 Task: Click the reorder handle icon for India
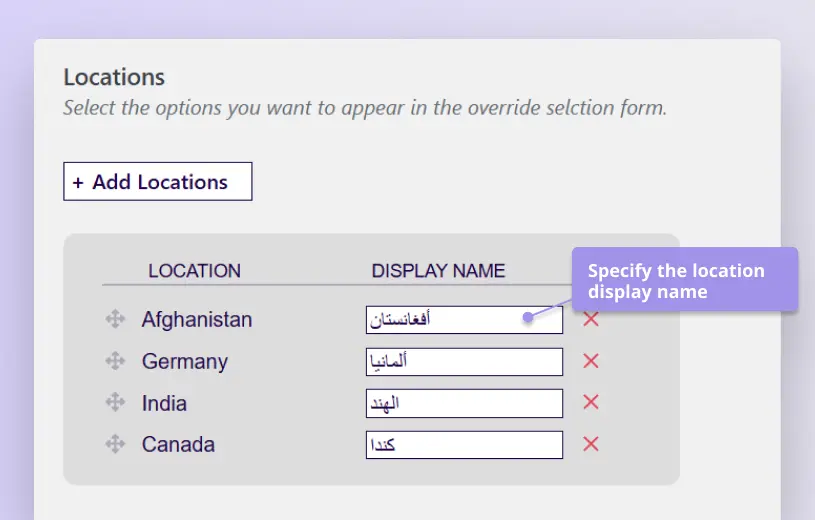coord(115,403)
